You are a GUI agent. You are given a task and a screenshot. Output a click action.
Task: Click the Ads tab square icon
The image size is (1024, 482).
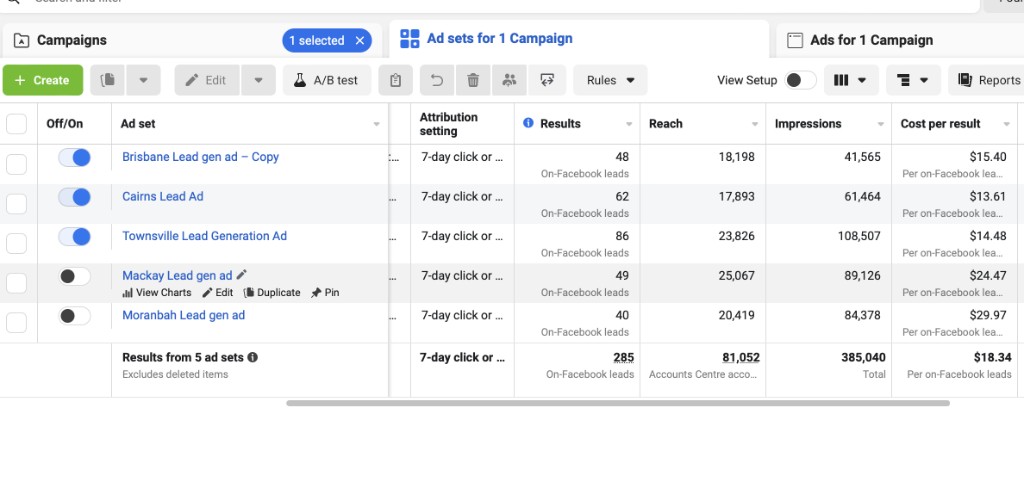(x=795, y=40)
